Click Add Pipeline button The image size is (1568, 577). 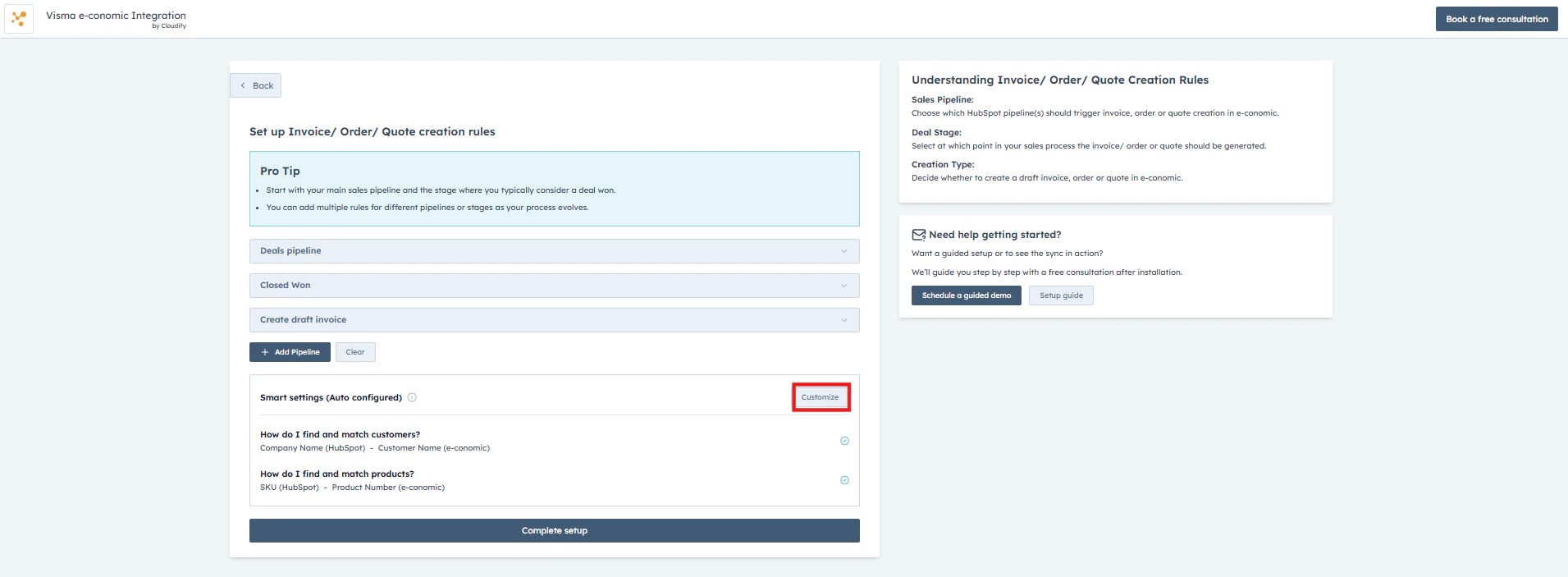click(x=290, y=352)
